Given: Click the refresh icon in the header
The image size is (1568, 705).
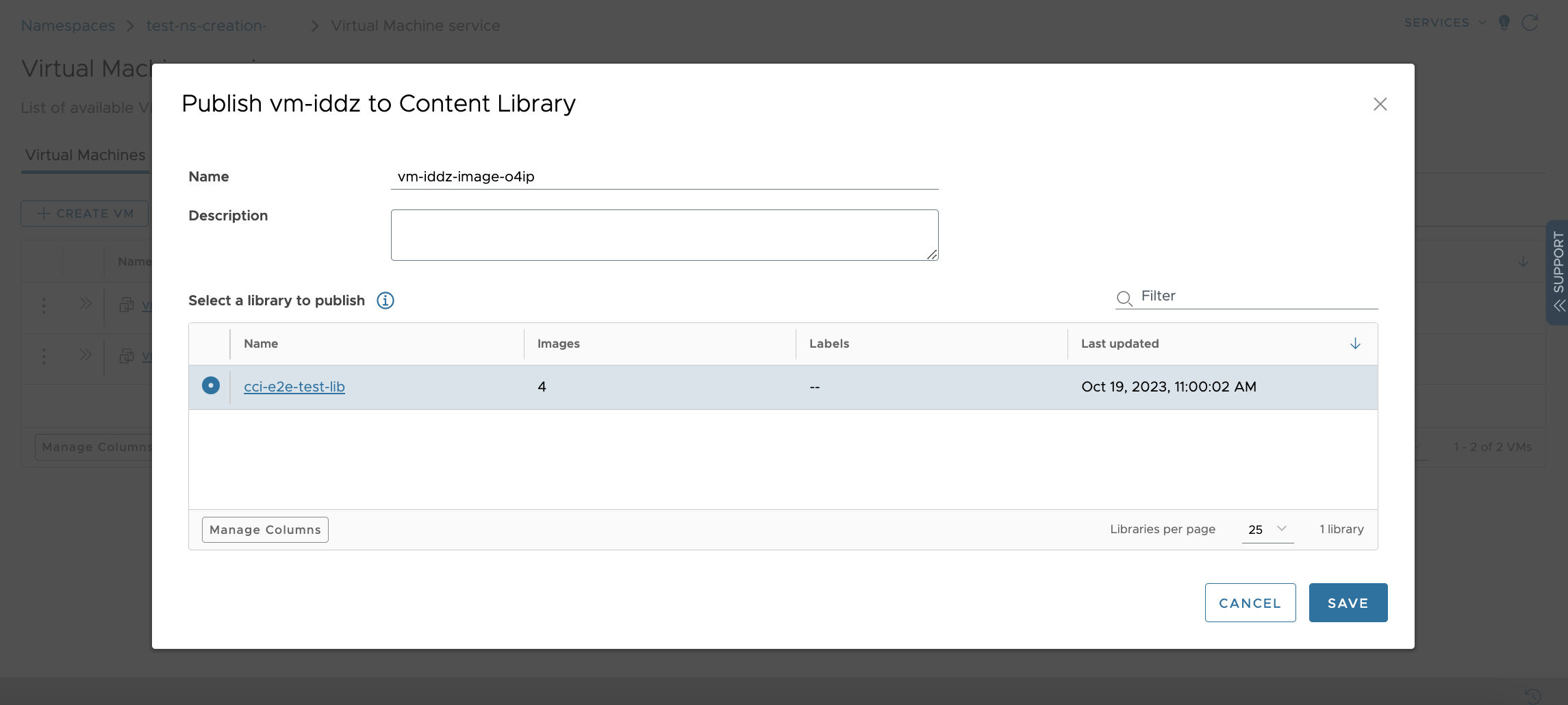Looking at the screenshot, I should [x=1530, y=23].
